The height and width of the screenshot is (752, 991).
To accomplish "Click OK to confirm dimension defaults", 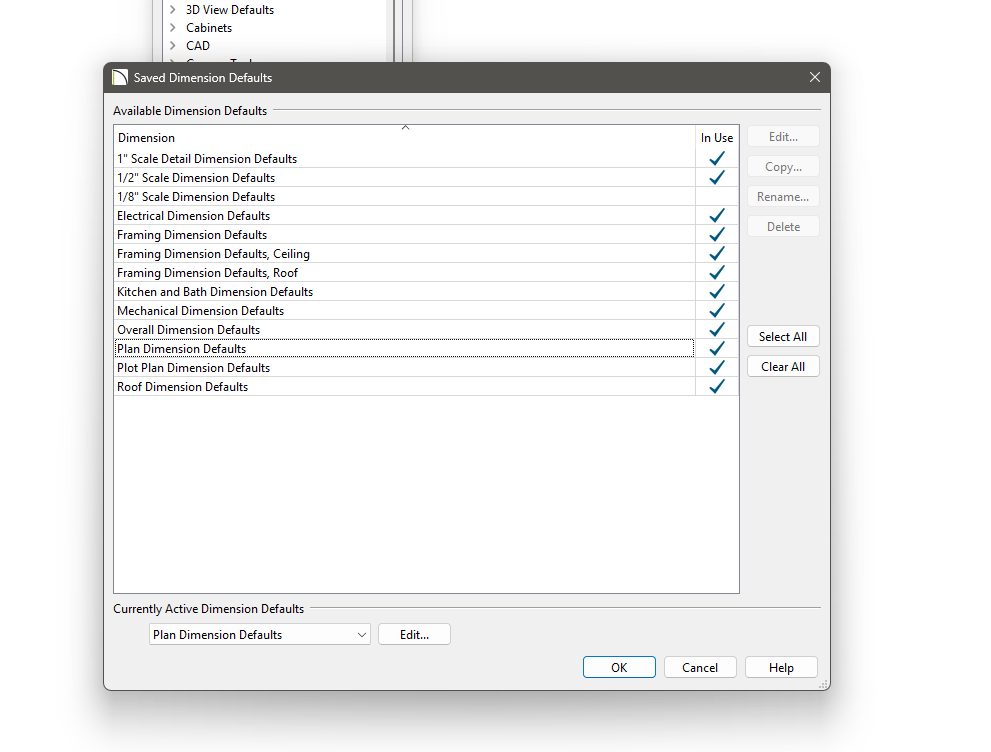I will [x=619, y=668].
